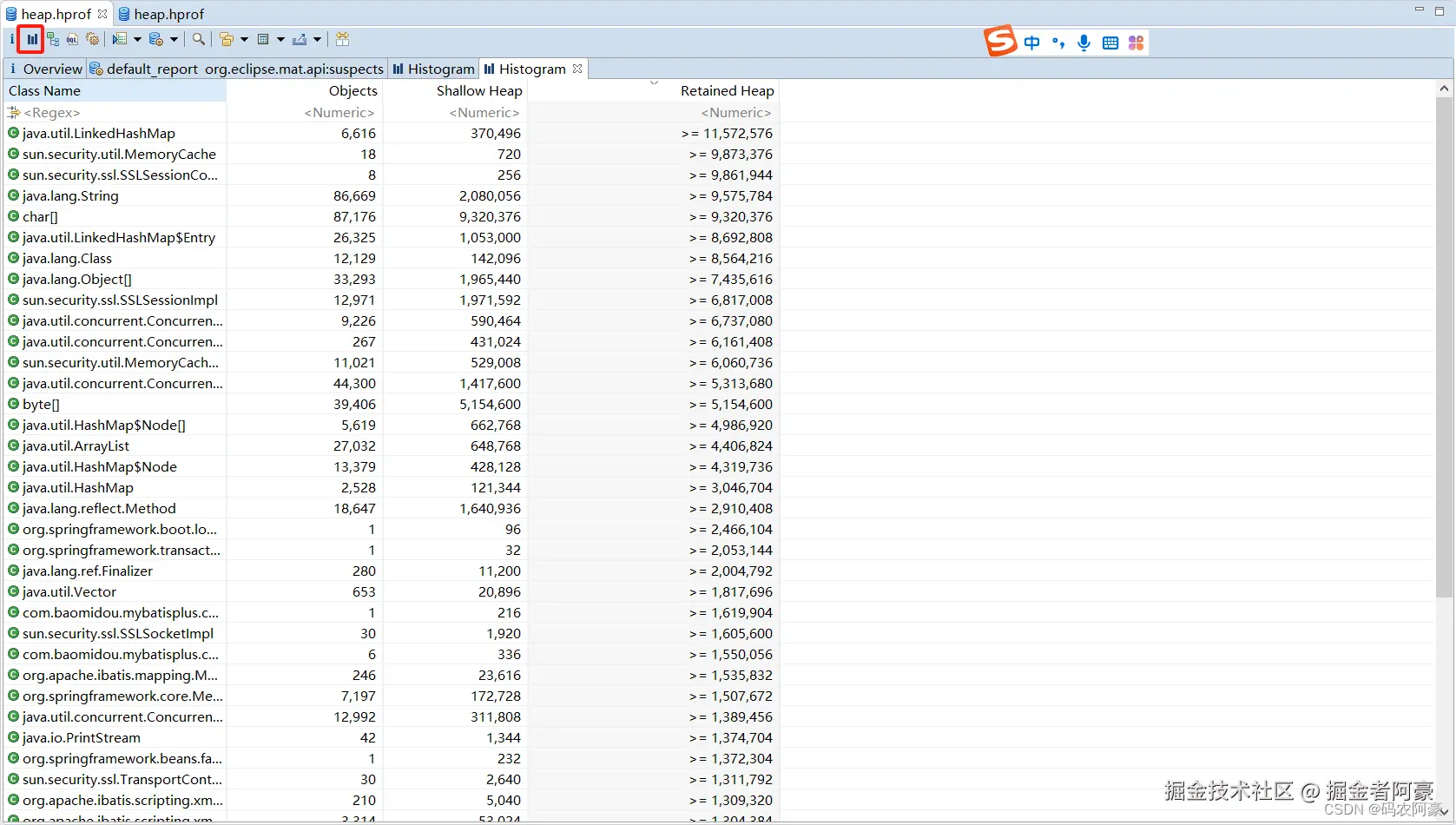This screenshot has height=825, width=1456.
Task: Open the Sogou keyboard soft-input icon
Action: (1110, 43)
